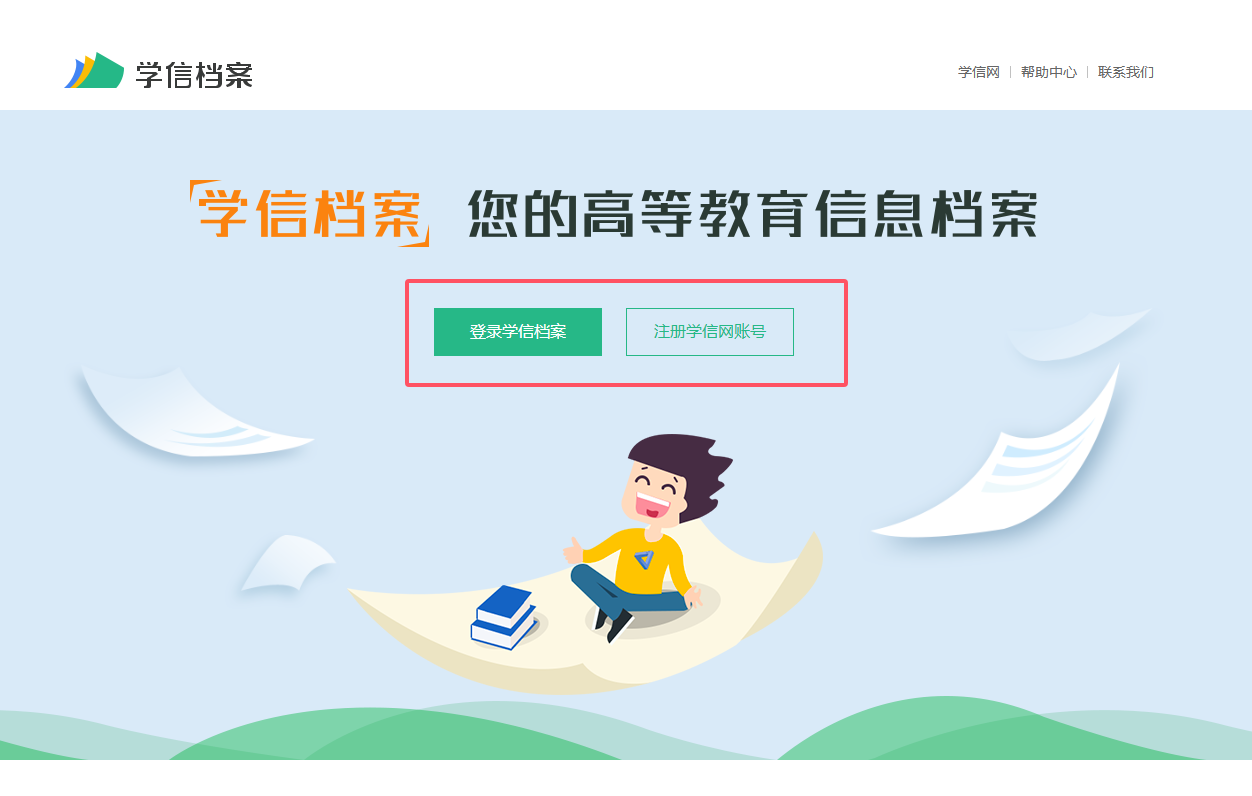Open the 帮助中心 help center link
Viewport: 1252px width, 796px height.
(1049, 72)
